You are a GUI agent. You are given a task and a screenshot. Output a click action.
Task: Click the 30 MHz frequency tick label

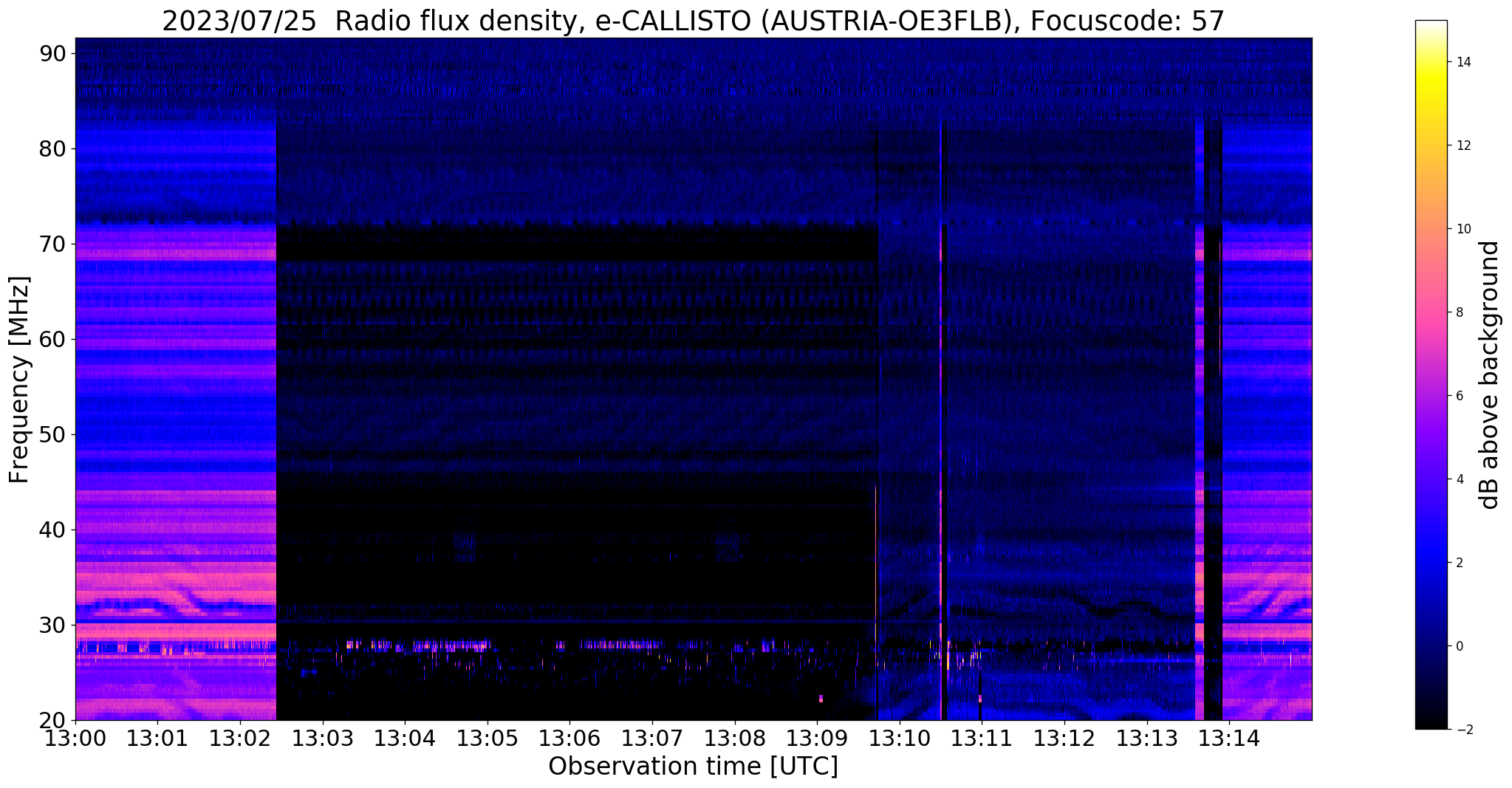coord(53,625)
